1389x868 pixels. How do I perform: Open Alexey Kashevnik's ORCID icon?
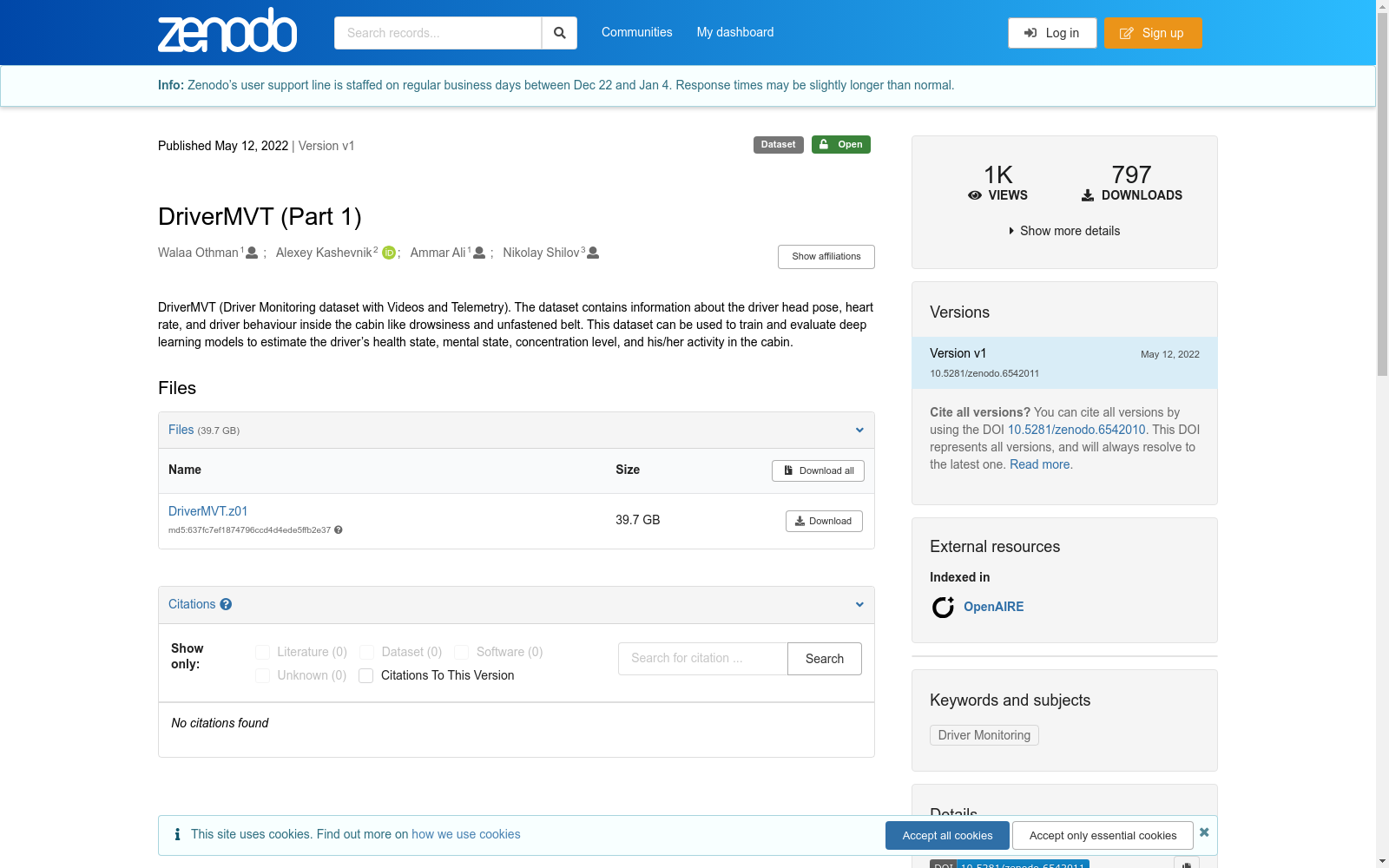tap(389, 253)
